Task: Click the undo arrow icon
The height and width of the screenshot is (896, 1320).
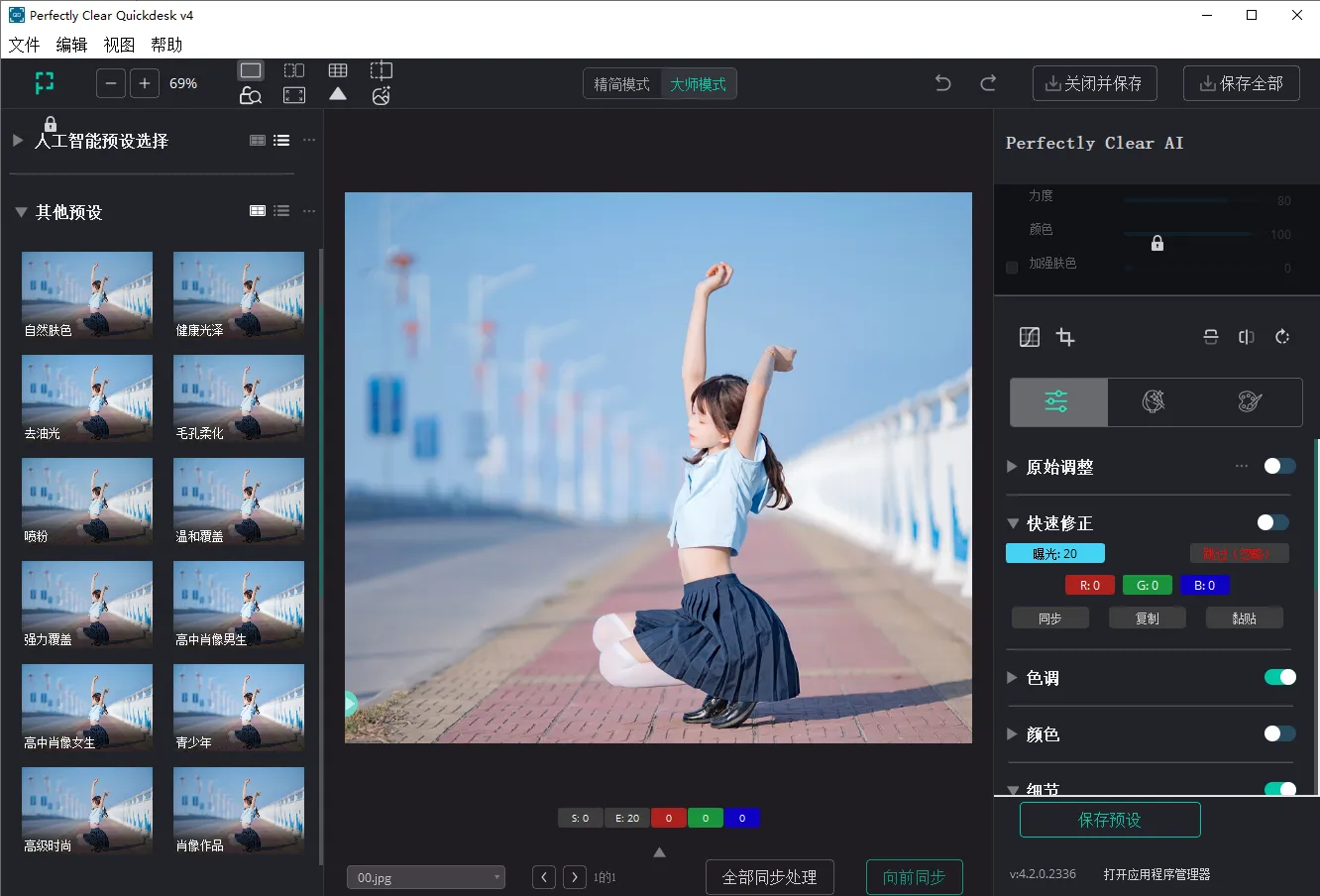Action: (x=942, y=83)
